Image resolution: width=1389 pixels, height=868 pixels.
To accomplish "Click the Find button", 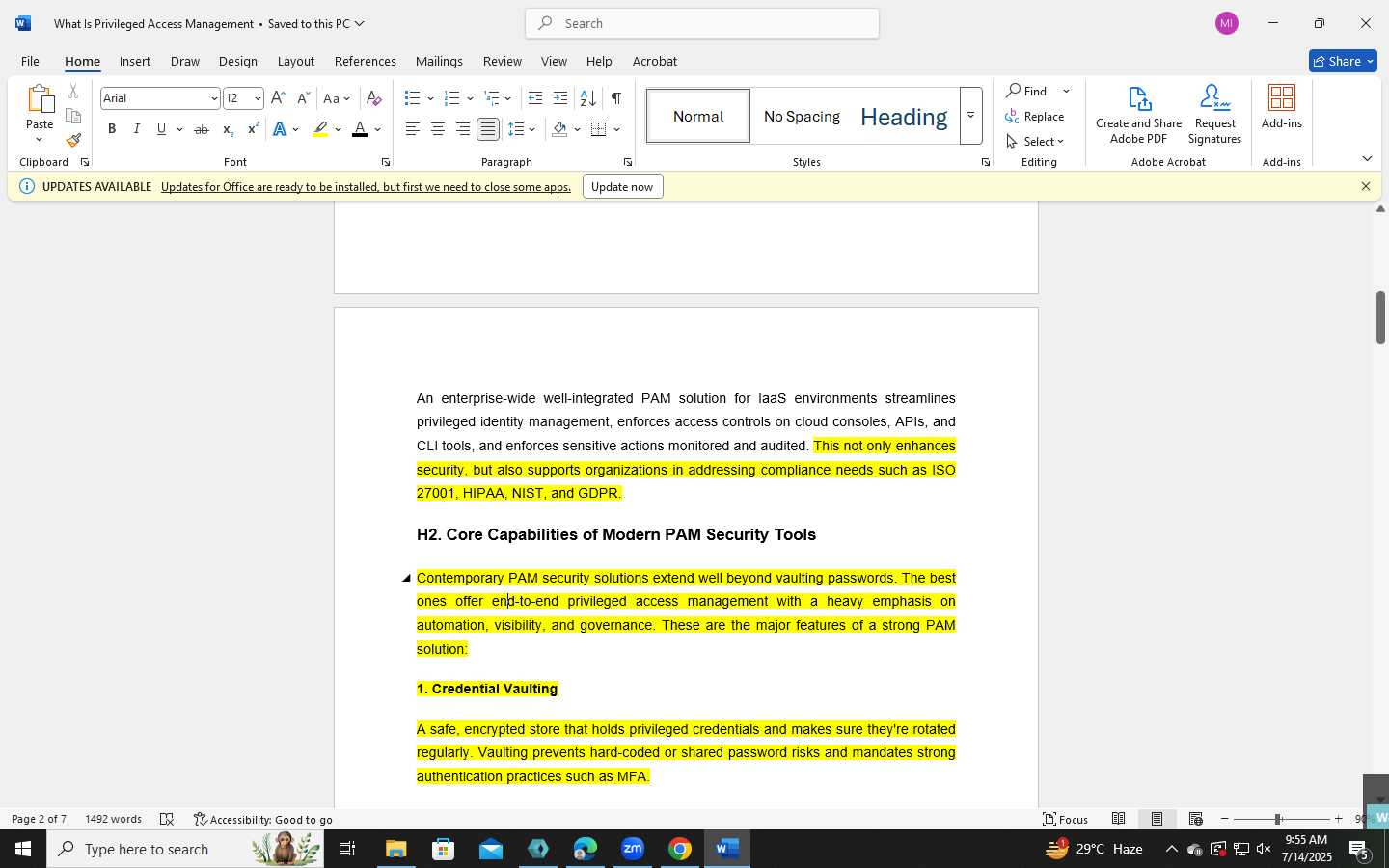I will (x=1028, y=91).
